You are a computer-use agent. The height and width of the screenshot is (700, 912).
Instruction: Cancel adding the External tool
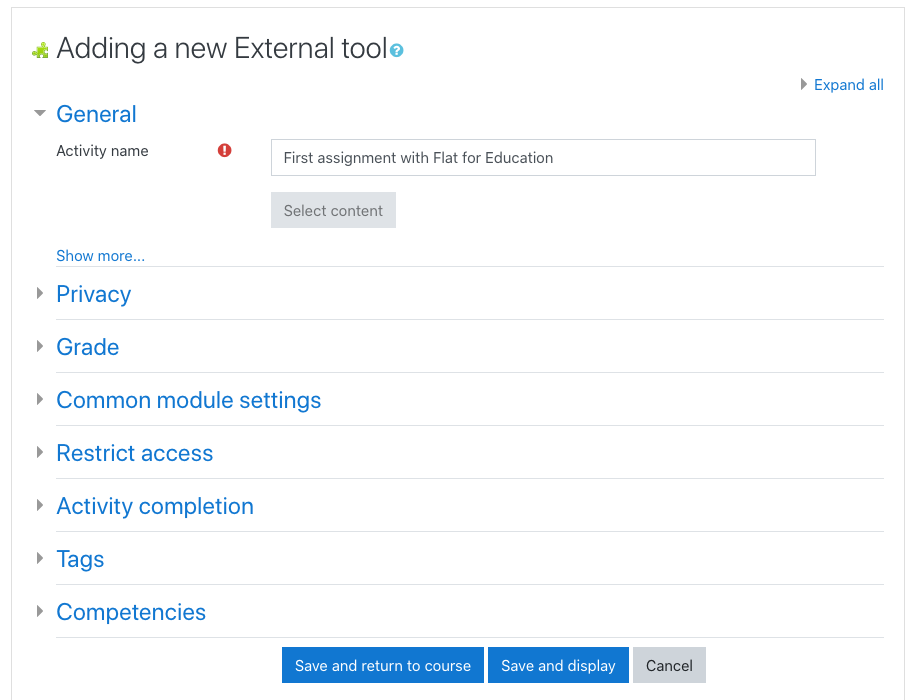(x=669, y=666)
